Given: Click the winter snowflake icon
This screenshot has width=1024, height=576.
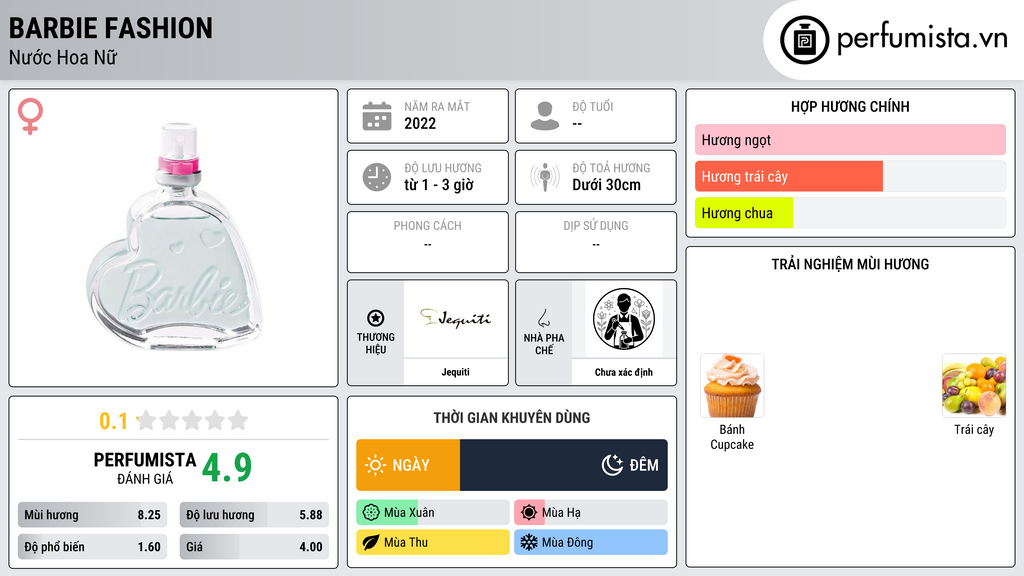Looking at the screenshot, I should [x=529, y=542].
